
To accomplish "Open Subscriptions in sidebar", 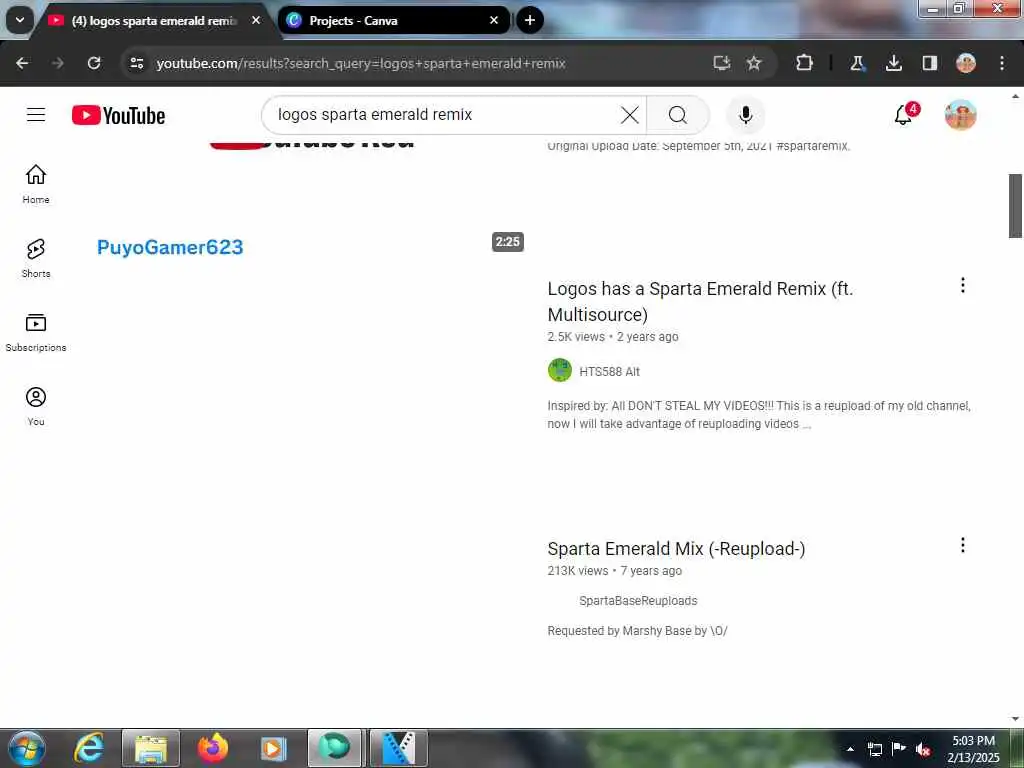I will point(36,332).
